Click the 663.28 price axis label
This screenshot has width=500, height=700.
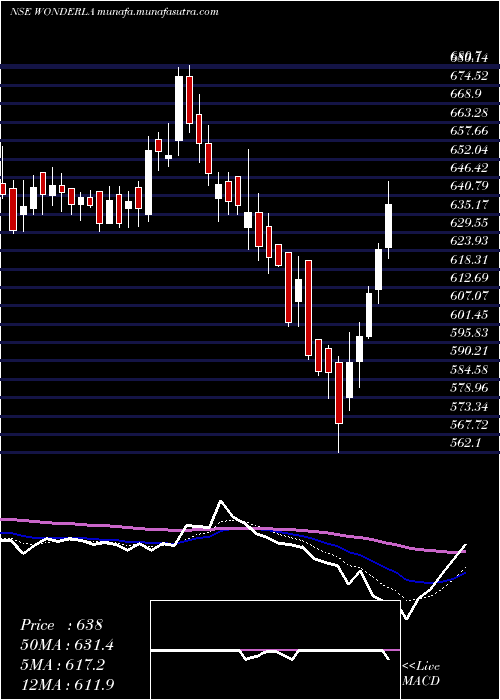tap(468, 112)
